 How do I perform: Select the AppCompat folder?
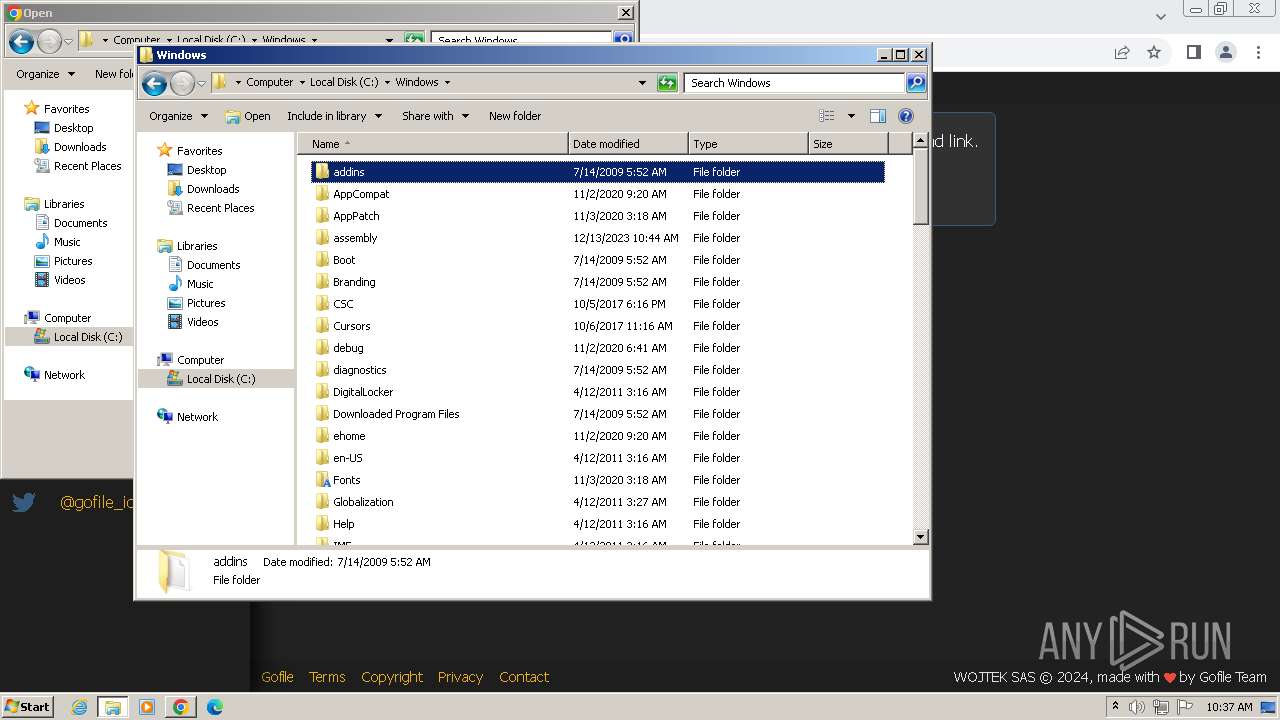(361, 194)
